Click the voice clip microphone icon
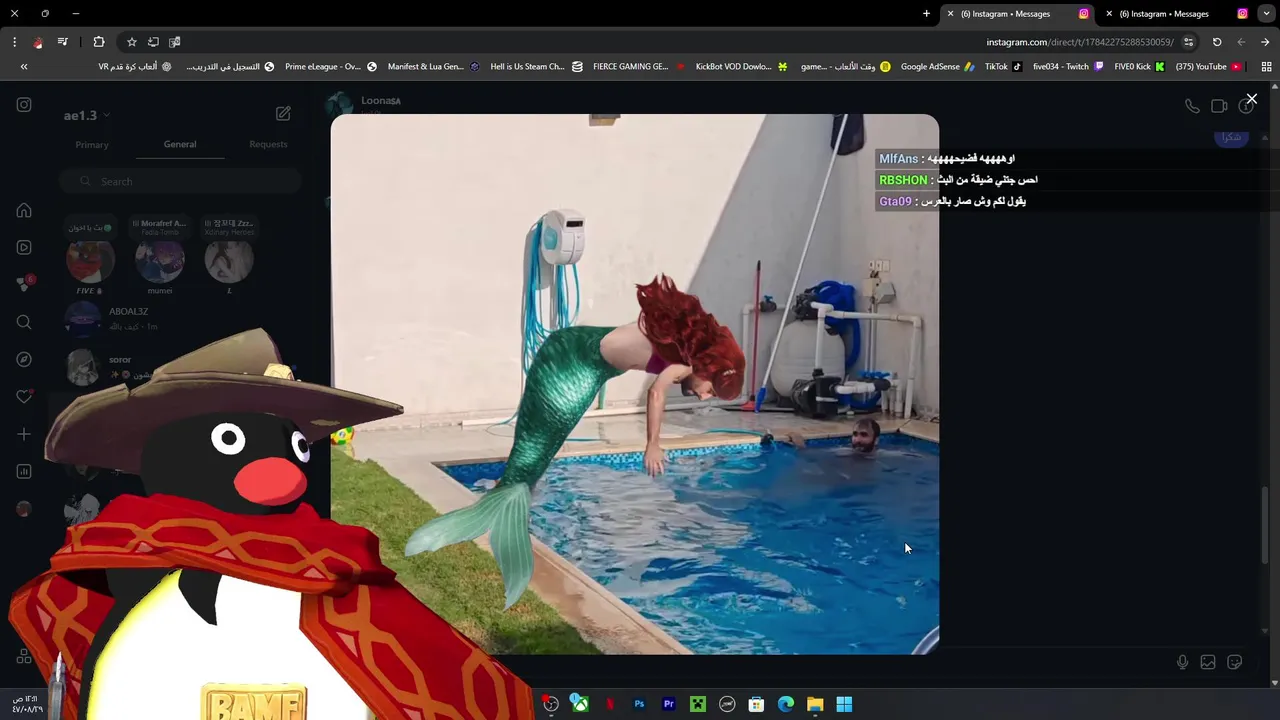Viewport: 1280px width, 720px height. pyautogui.click(x=1182, y=662)
